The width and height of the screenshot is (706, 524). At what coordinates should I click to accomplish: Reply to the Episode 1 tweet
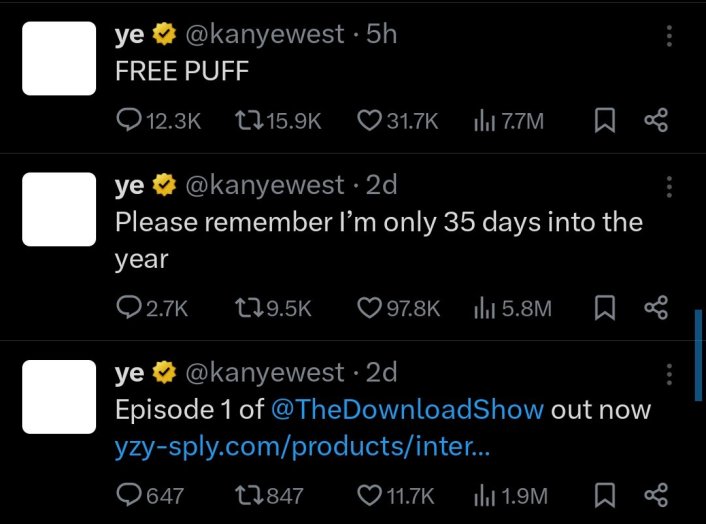130,495
